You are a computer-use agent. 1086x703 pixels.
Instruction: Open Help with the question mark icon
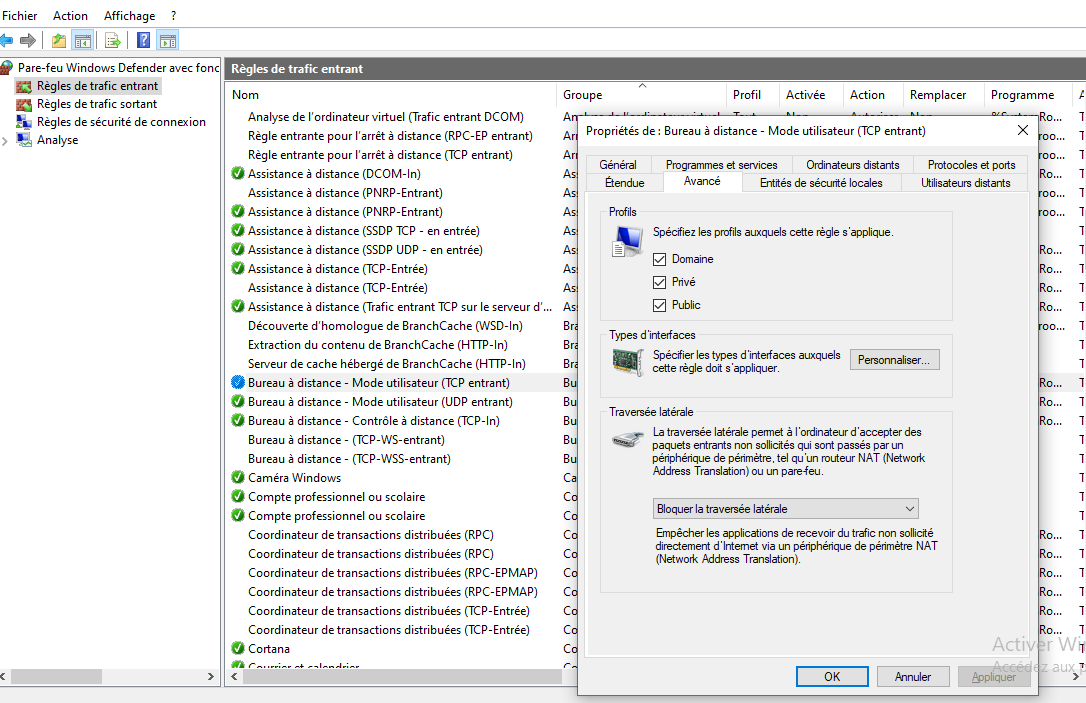(x=143, y=41)
